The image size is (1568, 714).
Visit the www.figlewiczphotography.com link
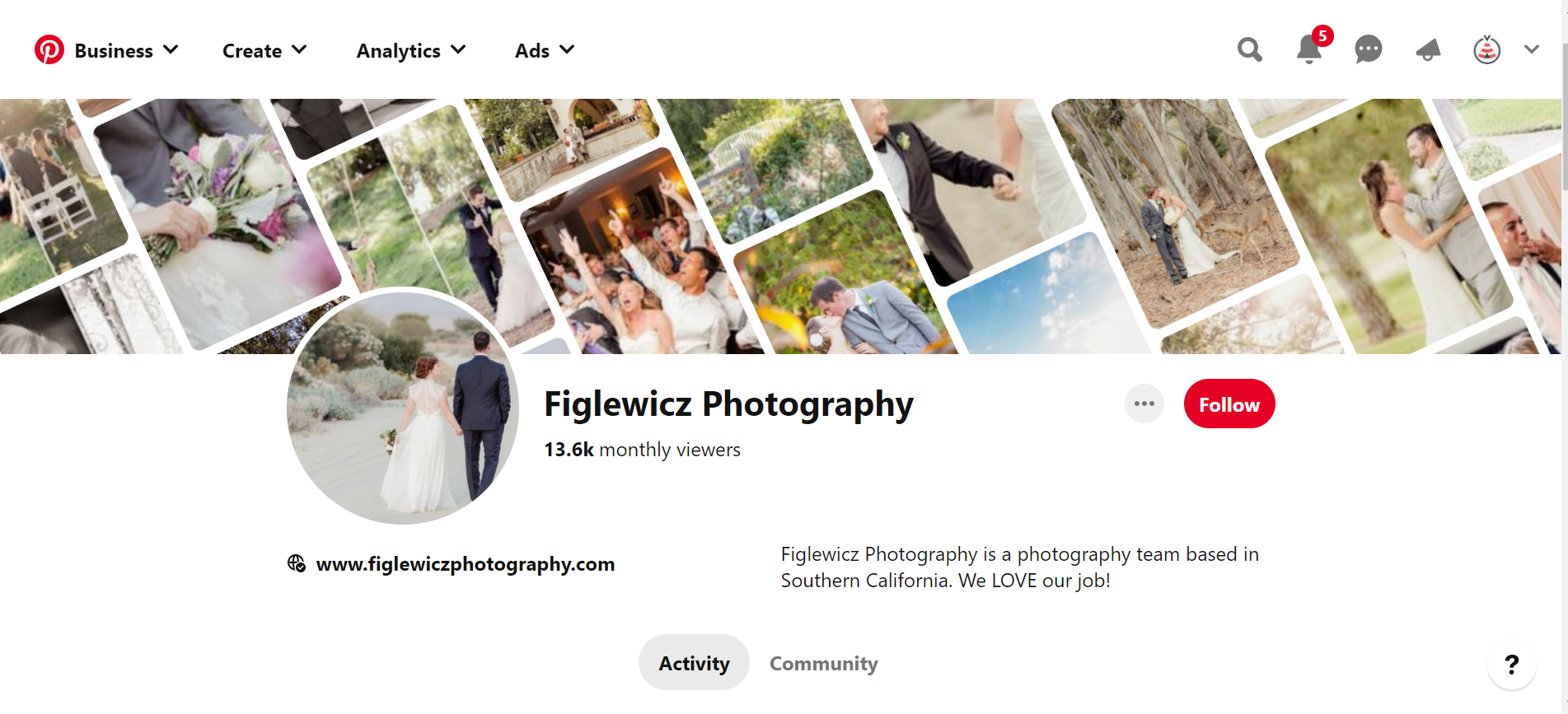[465, 564]
